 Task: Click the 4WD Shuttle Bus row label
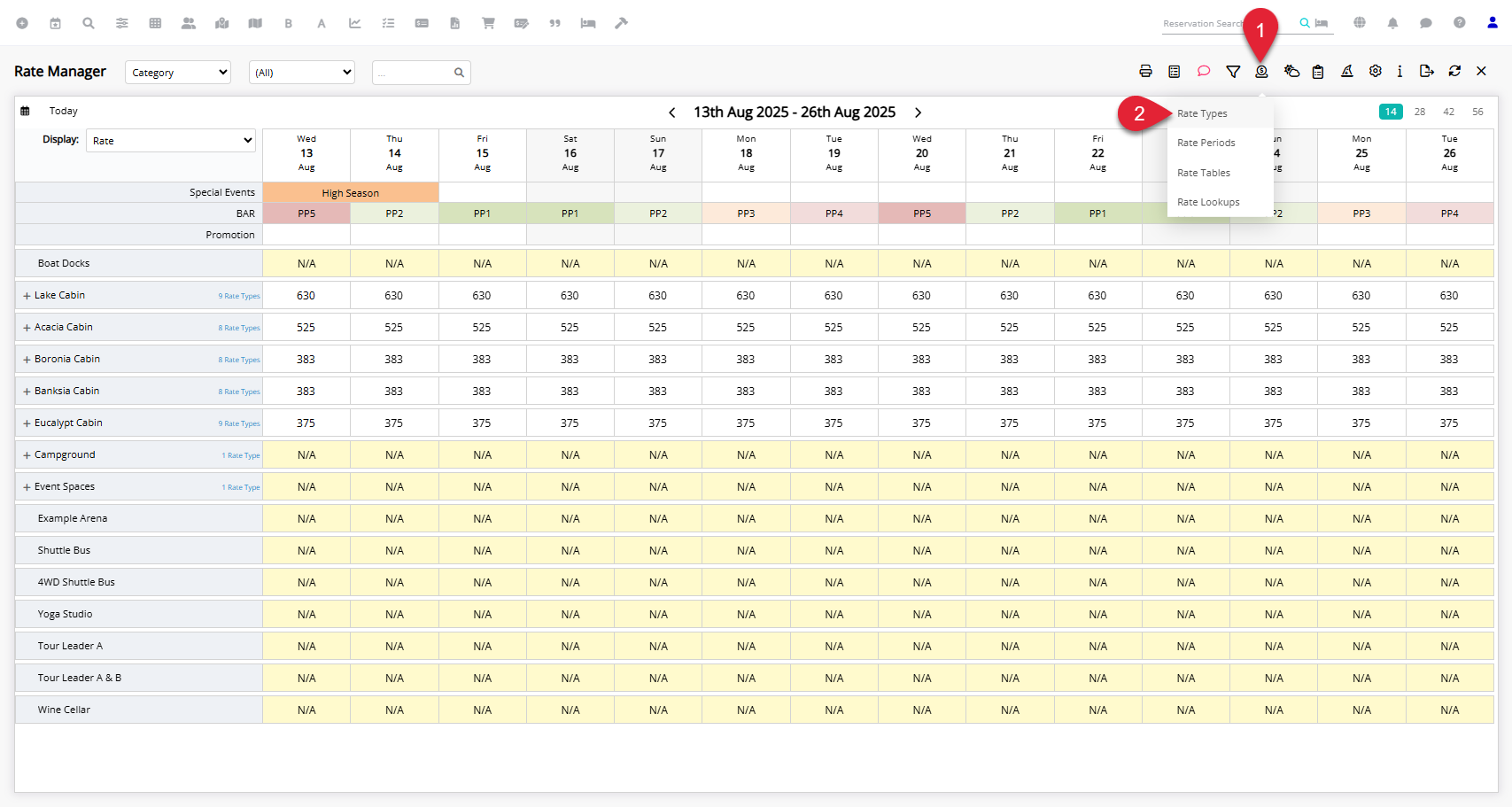(76, 582)
